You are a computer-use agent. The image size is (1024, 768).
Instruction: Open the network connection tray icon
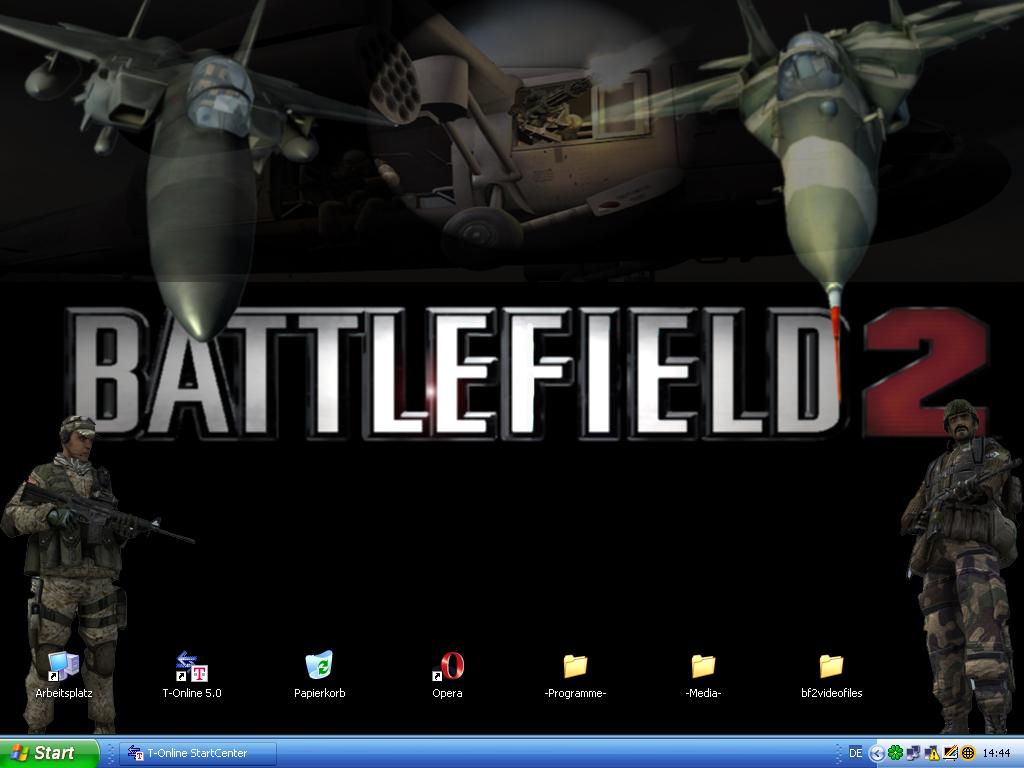914,754
